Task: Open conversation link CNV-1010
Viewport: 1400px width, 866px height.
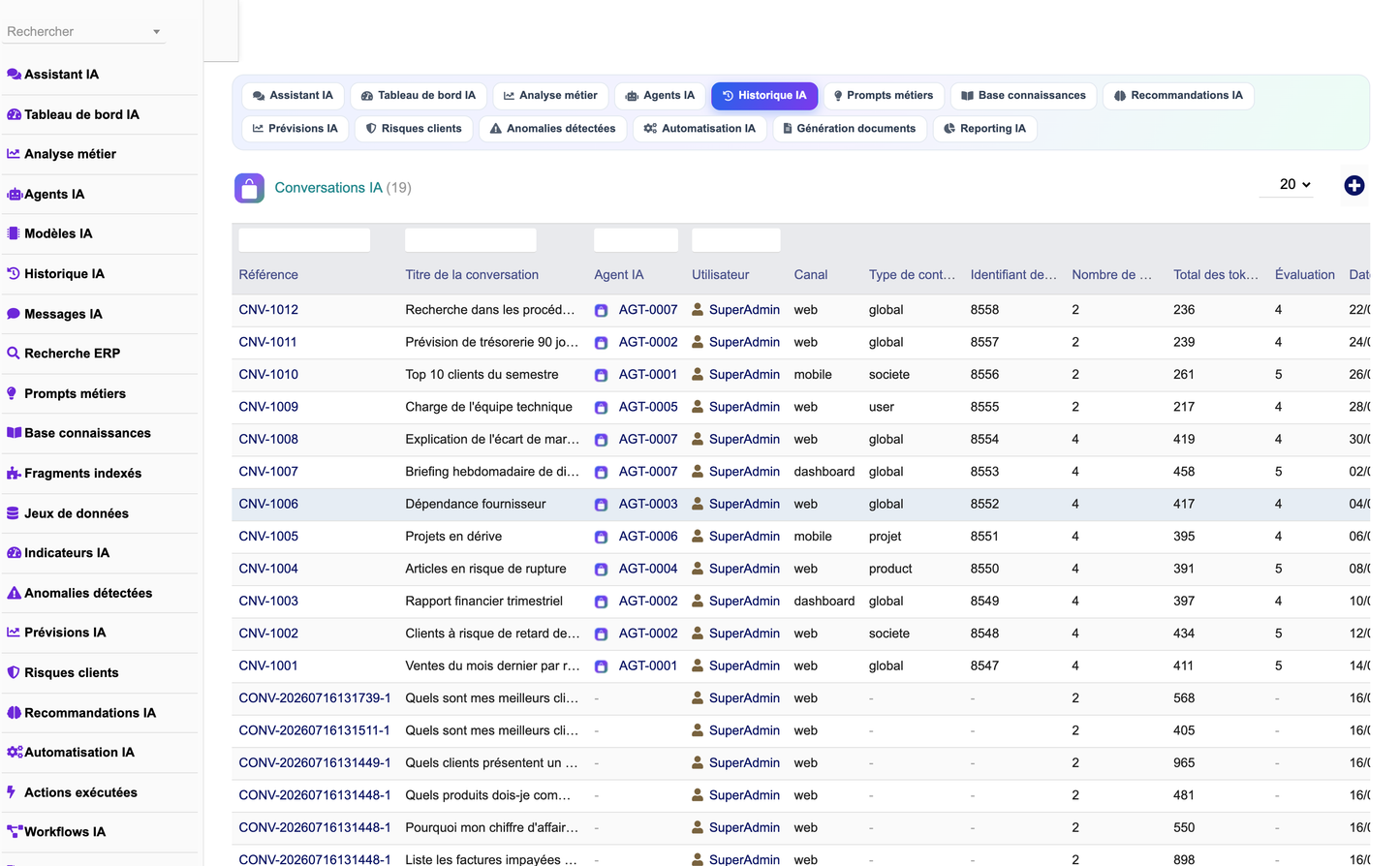Action: click(268, 375)
